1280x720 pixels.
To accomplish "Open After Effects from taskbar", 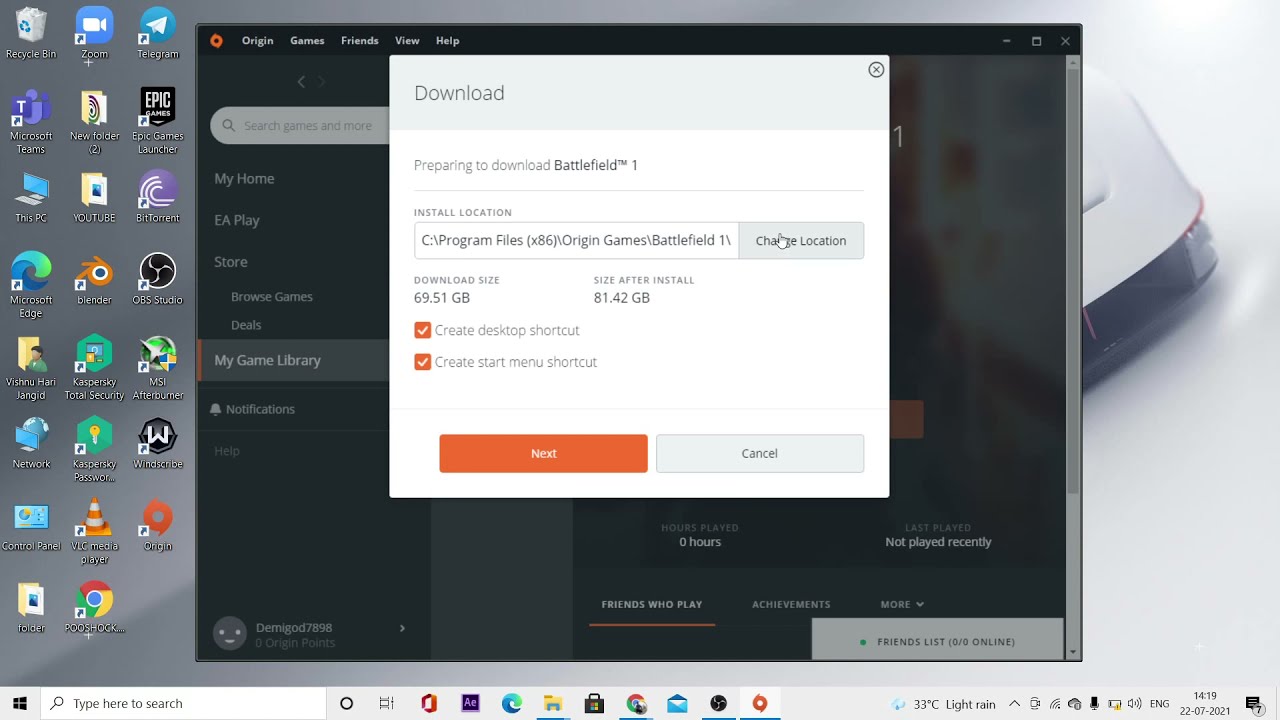I will point(470,703).
